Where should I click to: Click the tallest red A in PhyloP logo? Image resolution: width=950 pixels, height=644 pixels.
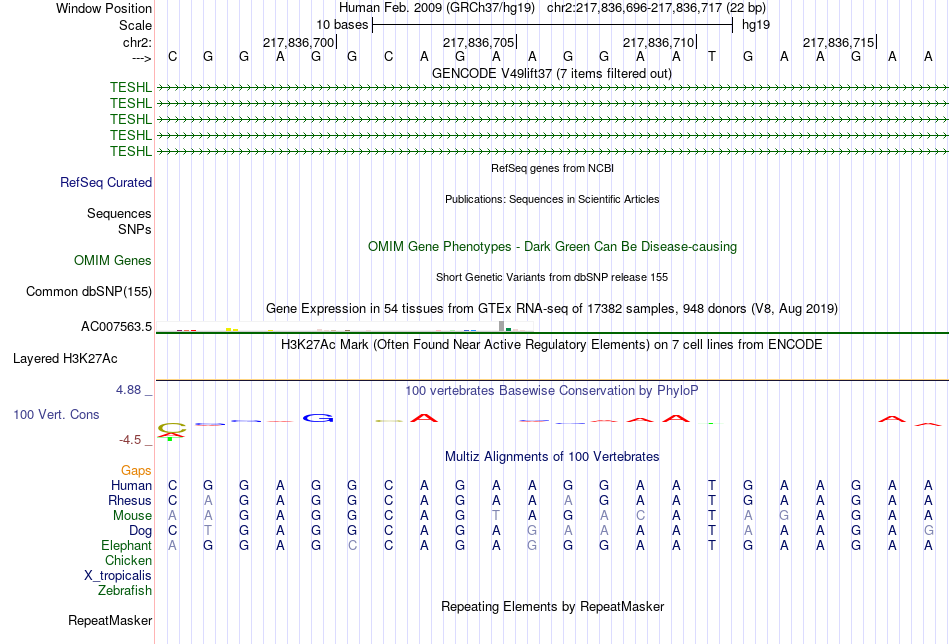pyautogui.click(x=424, y=417)
